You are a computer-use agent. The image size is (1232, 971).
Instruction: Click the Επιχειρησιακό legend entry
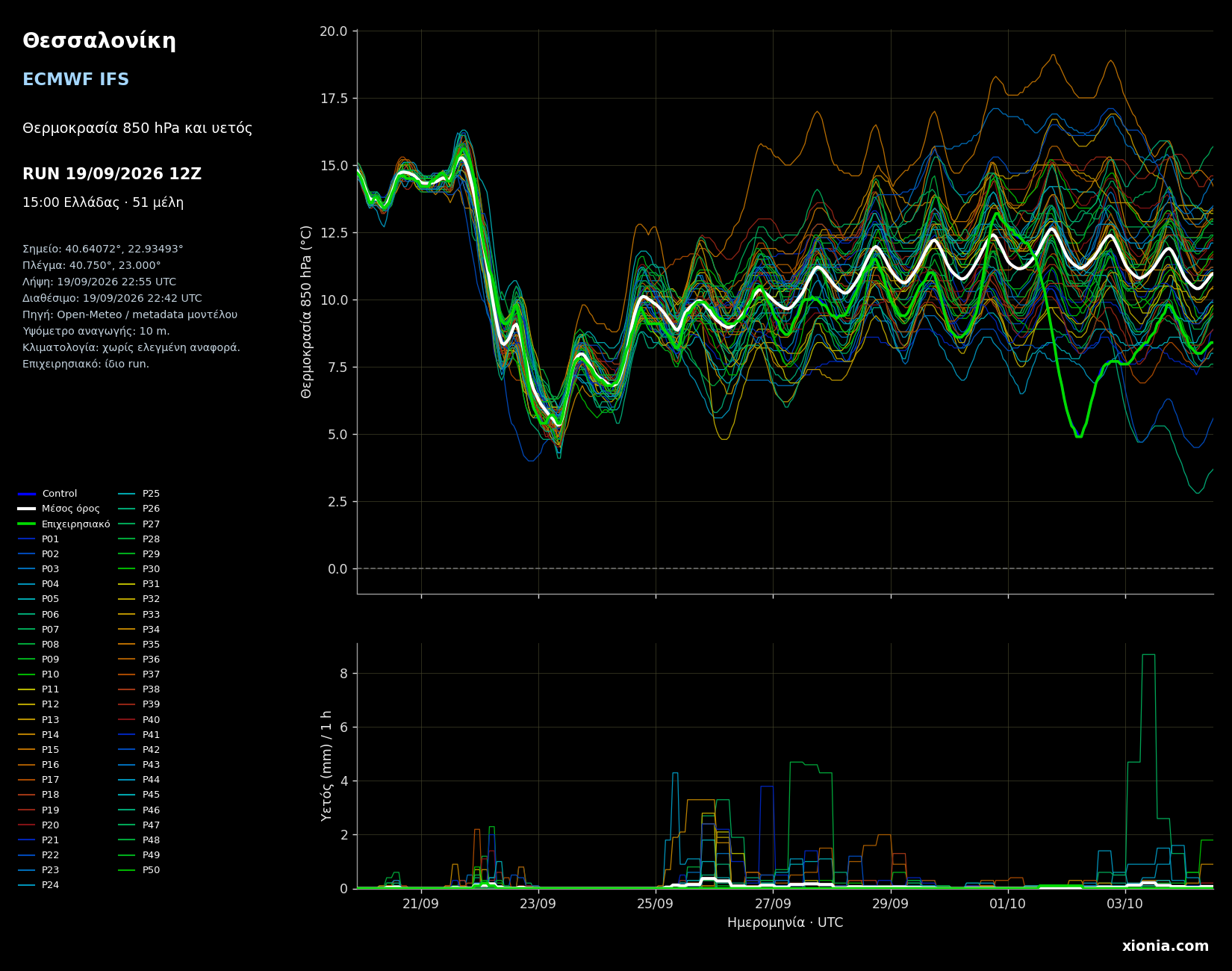(64, 524)
